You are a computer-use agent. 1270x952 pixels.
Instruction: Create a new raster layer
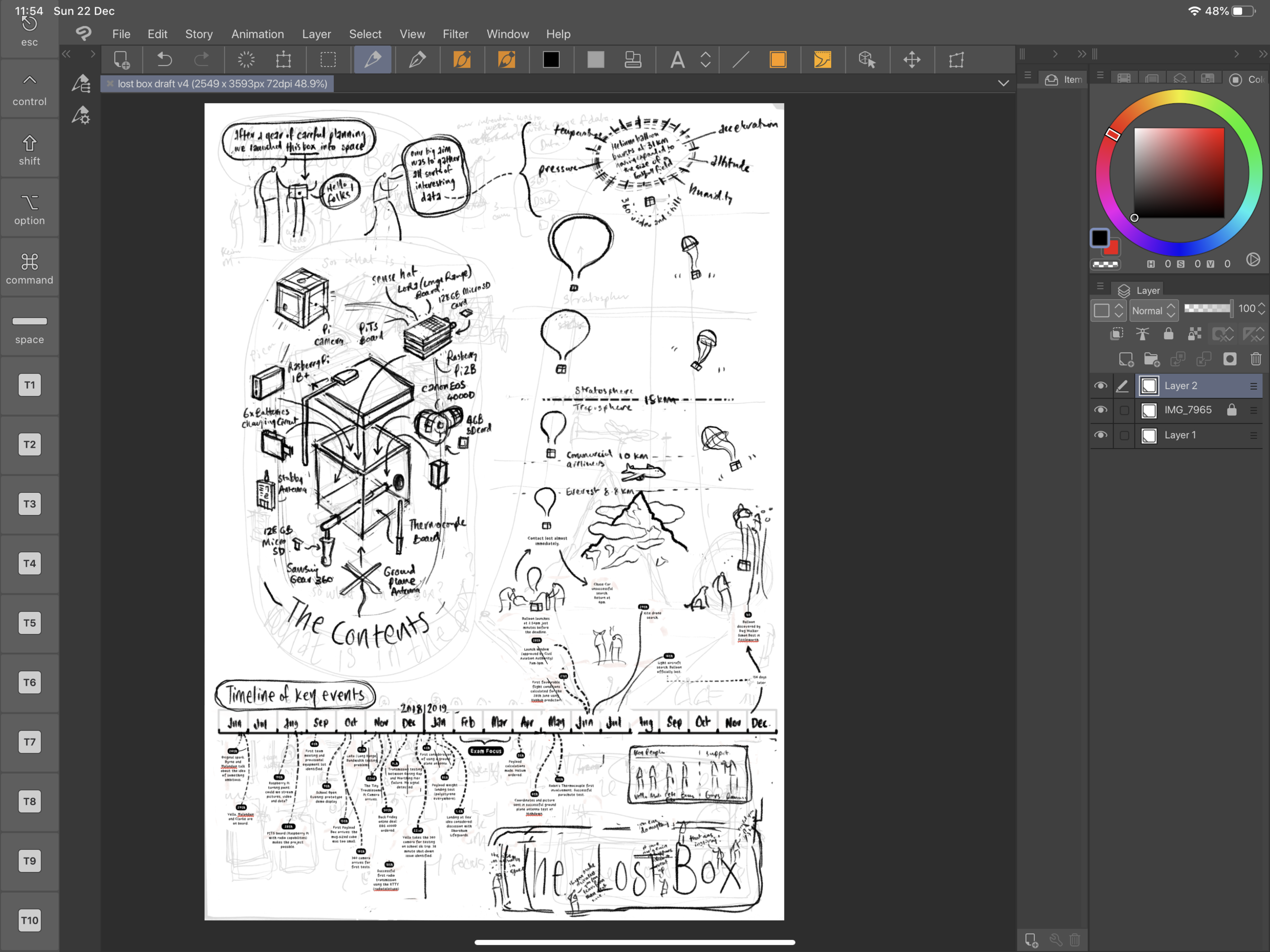[1126, 360]
